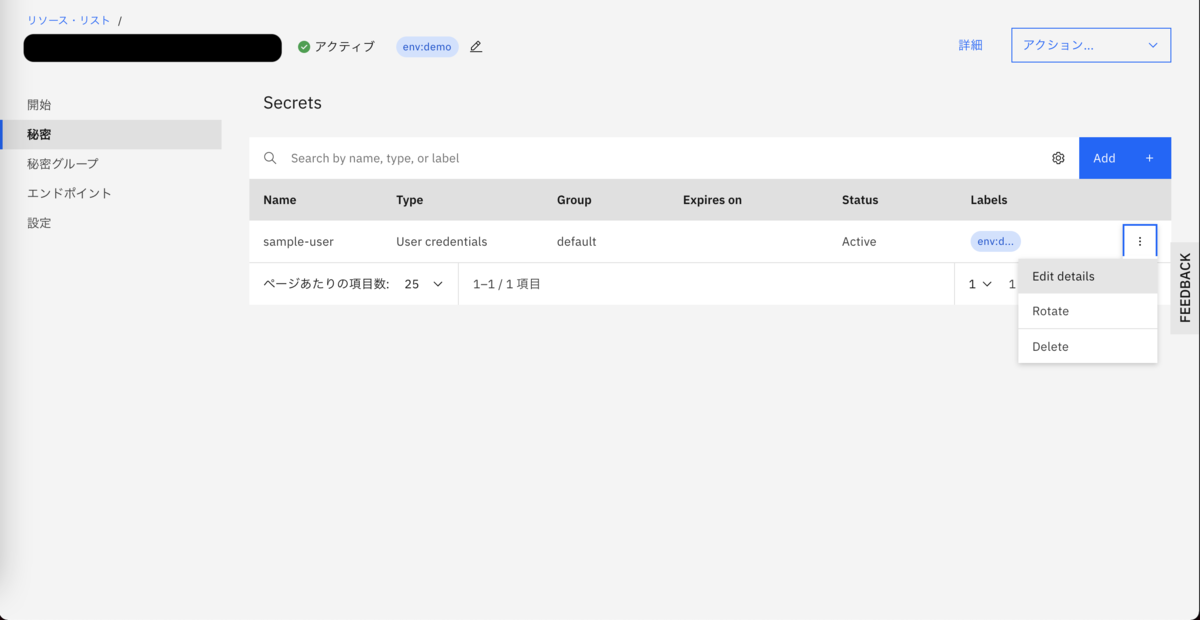Open the FEEDBACK panel
The image size is (1200, 620).
click(1185, 289)
